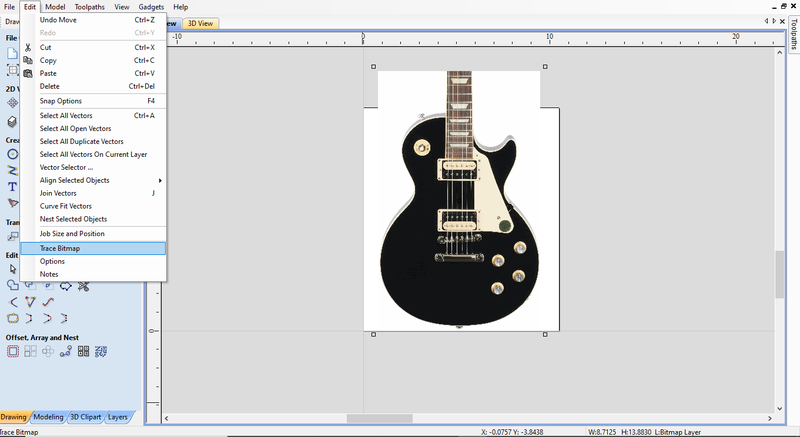The image size is (800, 437).
Task: Switch to the 3D Clipart tab
Action: tap(85, 417)
